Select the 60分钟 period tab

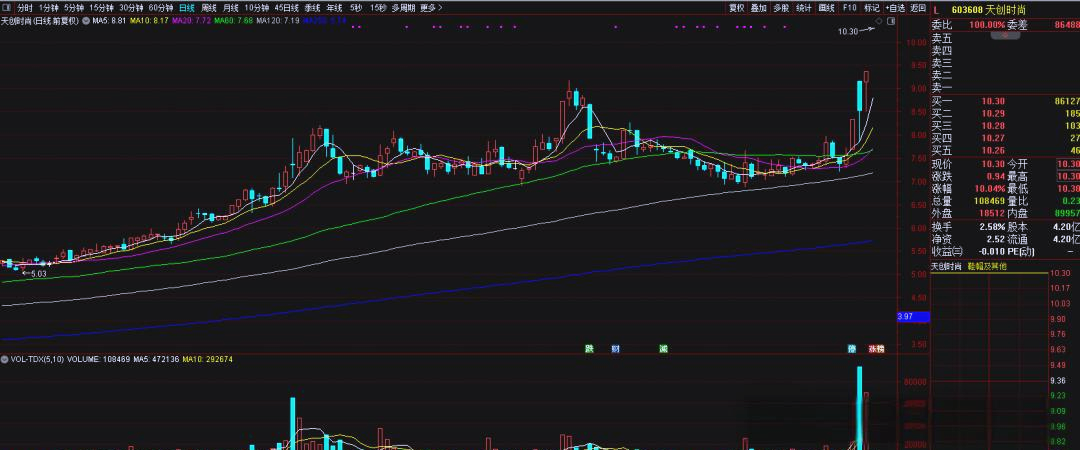tap(160, 8)
